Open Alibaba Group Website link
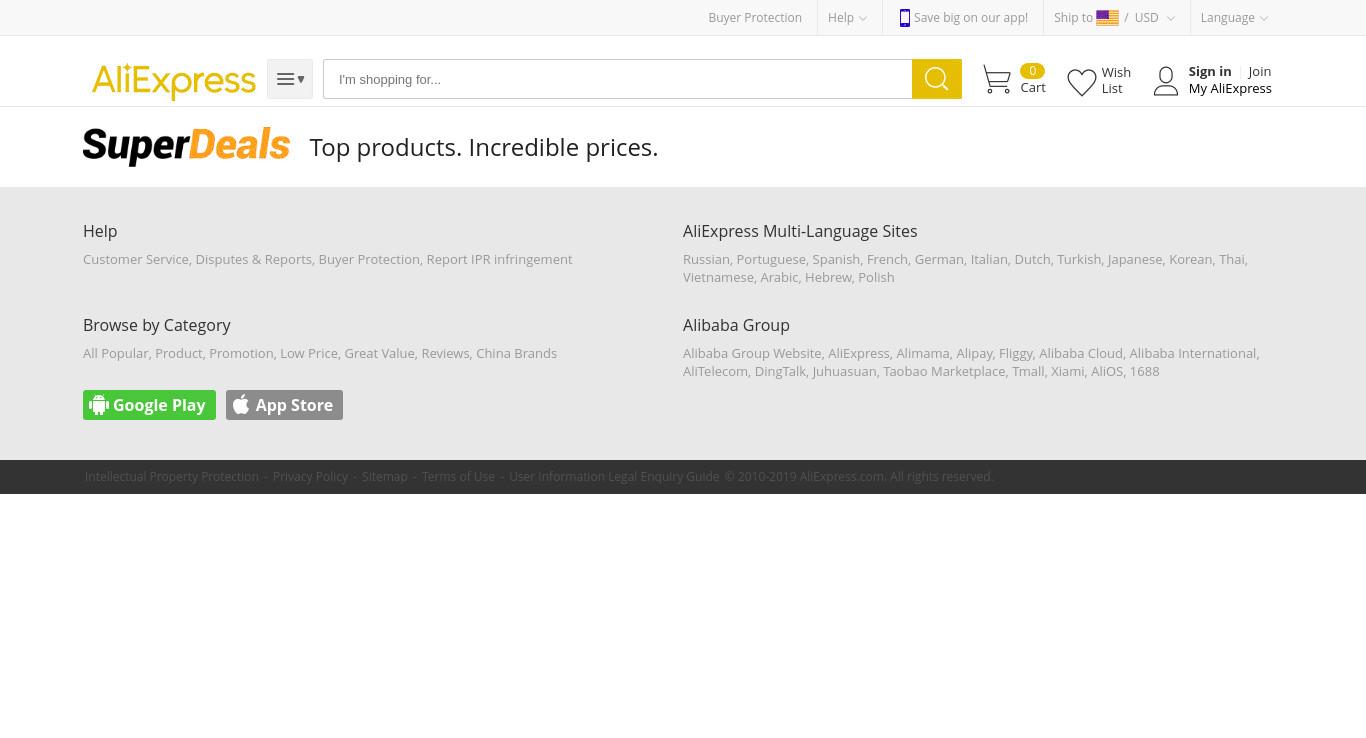 (752, 353)
